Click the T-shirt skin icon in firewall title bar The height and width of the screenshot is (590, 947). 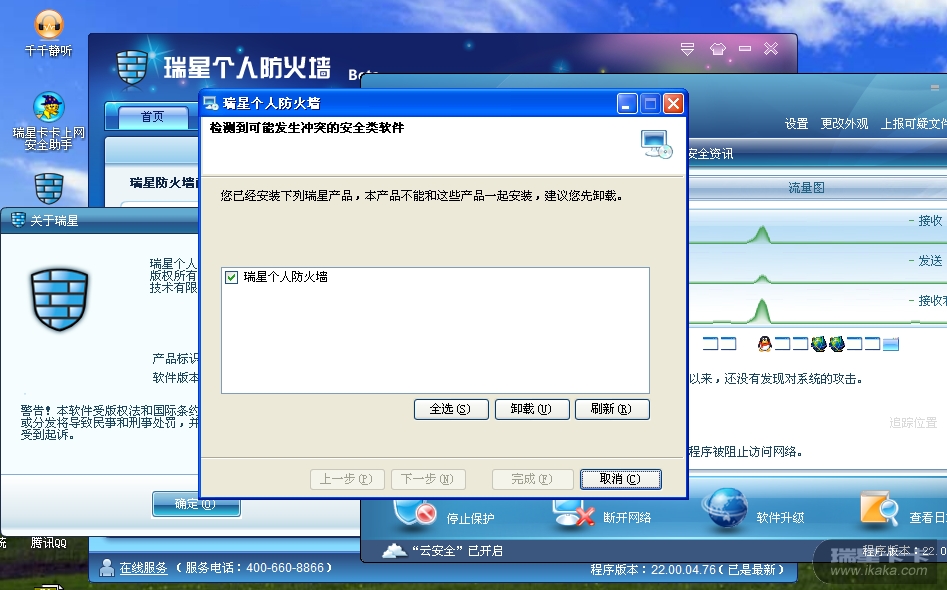point(717,49)
